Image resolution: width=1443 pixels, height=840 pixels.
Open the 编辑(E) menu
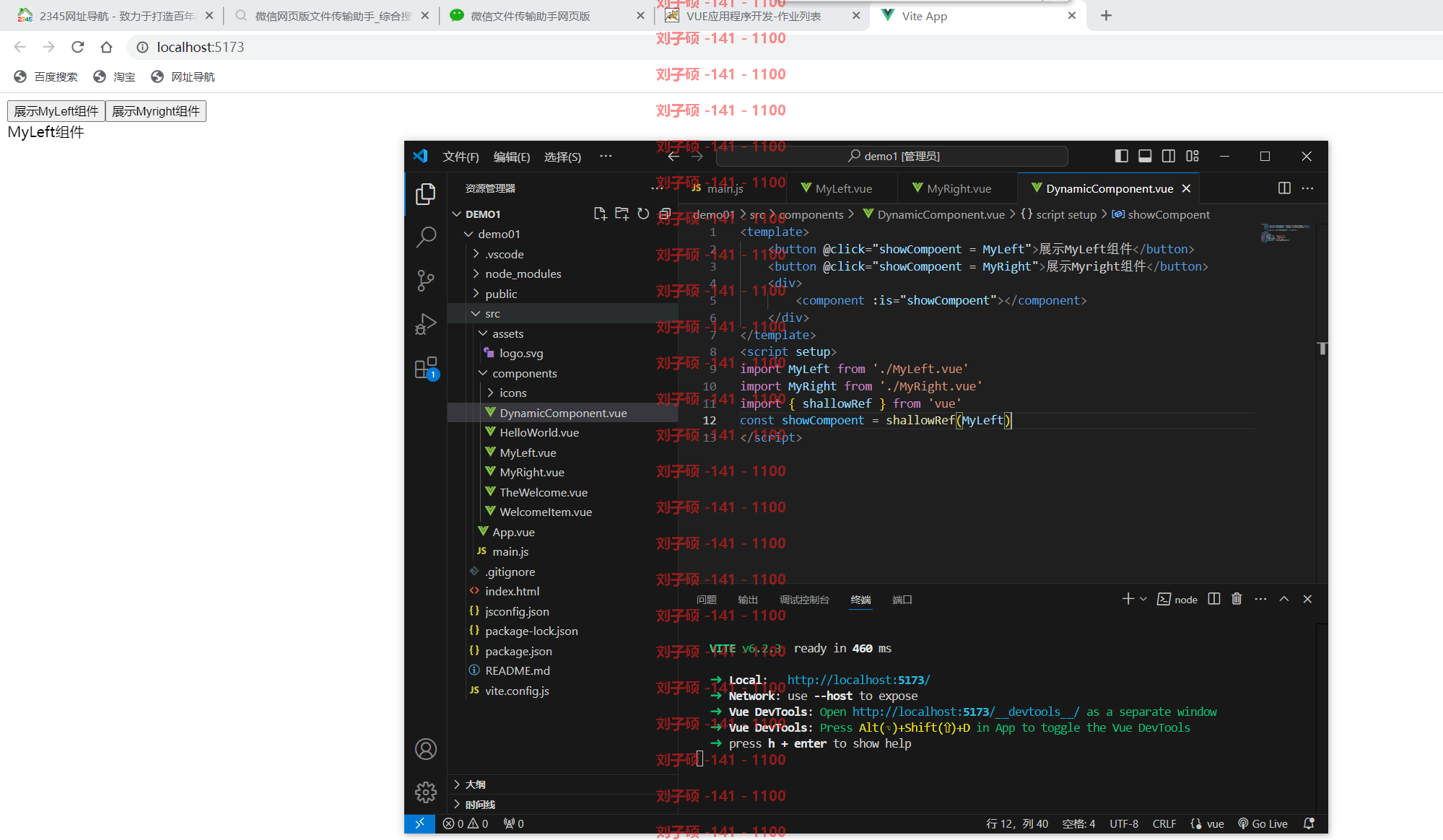click(x=511, y=157)
